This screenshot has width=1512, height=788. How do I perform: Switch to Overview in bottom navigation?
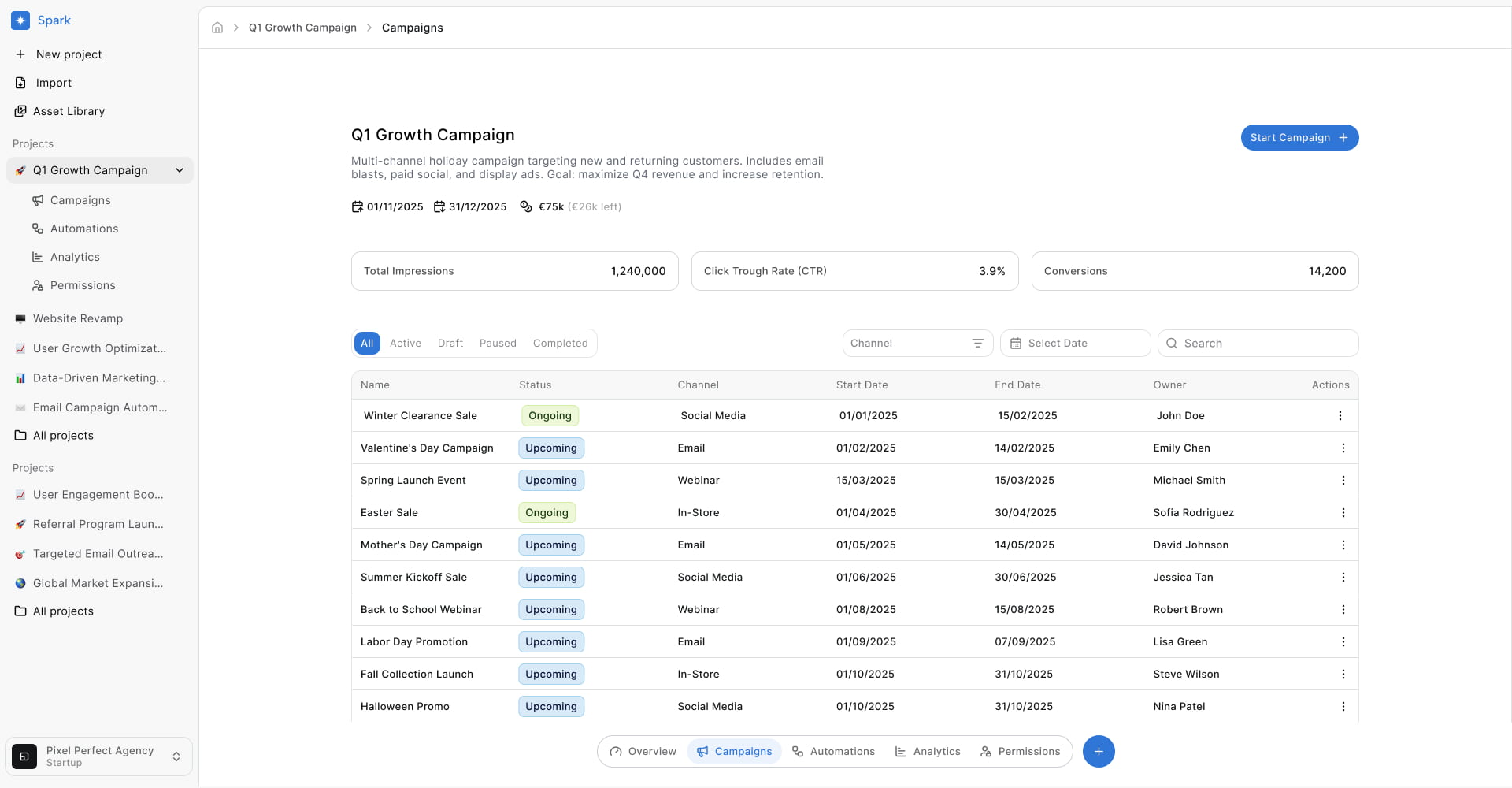point(643,752)
